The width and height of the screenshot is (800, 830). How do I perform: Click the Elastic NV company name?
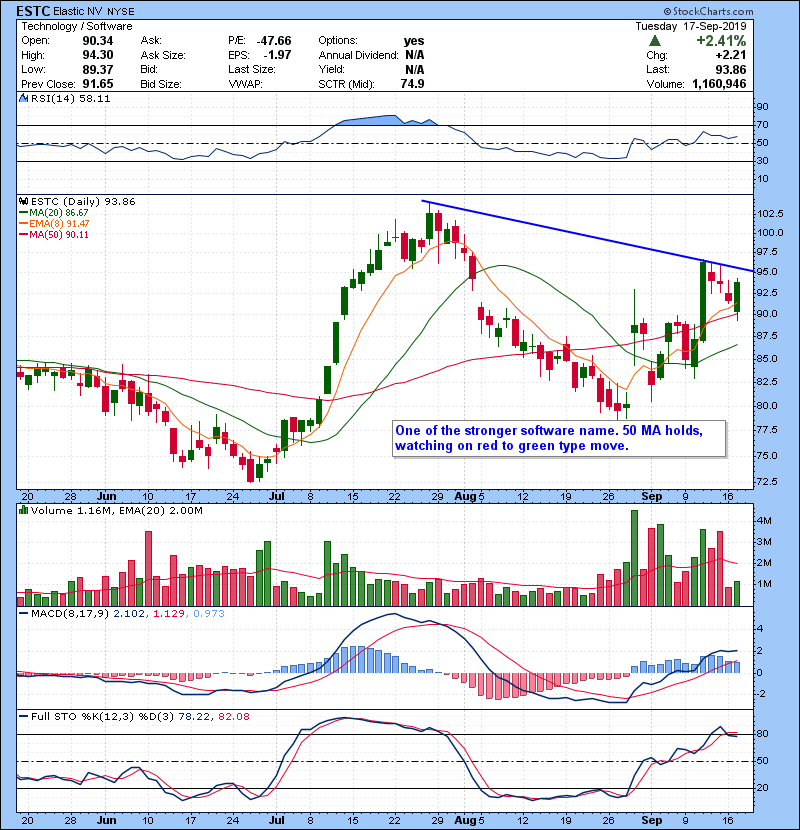[78, 12]
